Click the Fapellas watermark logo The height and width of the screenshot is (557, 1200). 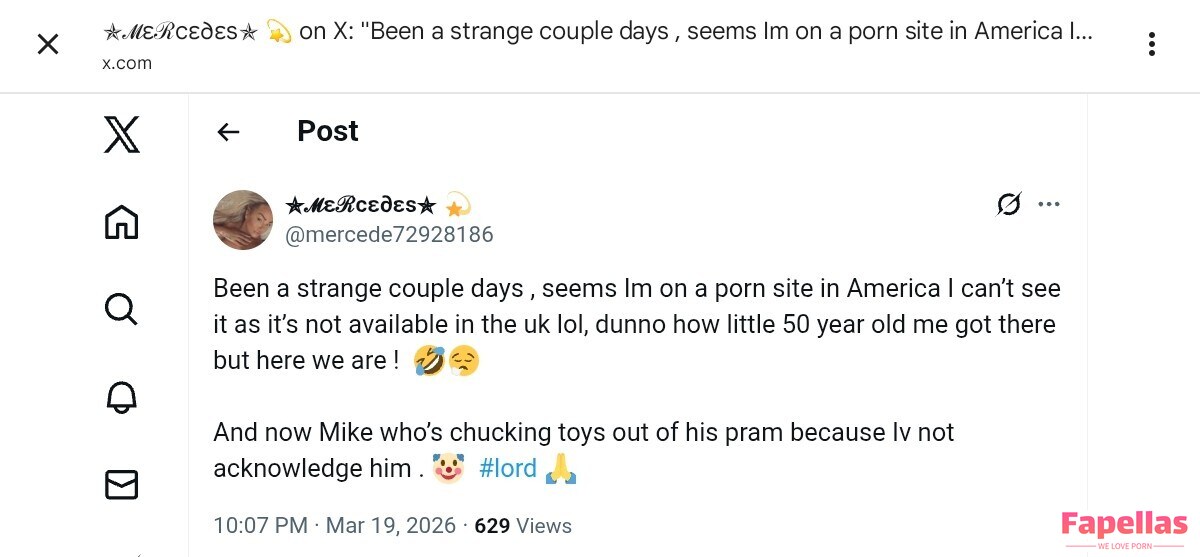(x=1124, y=529)
